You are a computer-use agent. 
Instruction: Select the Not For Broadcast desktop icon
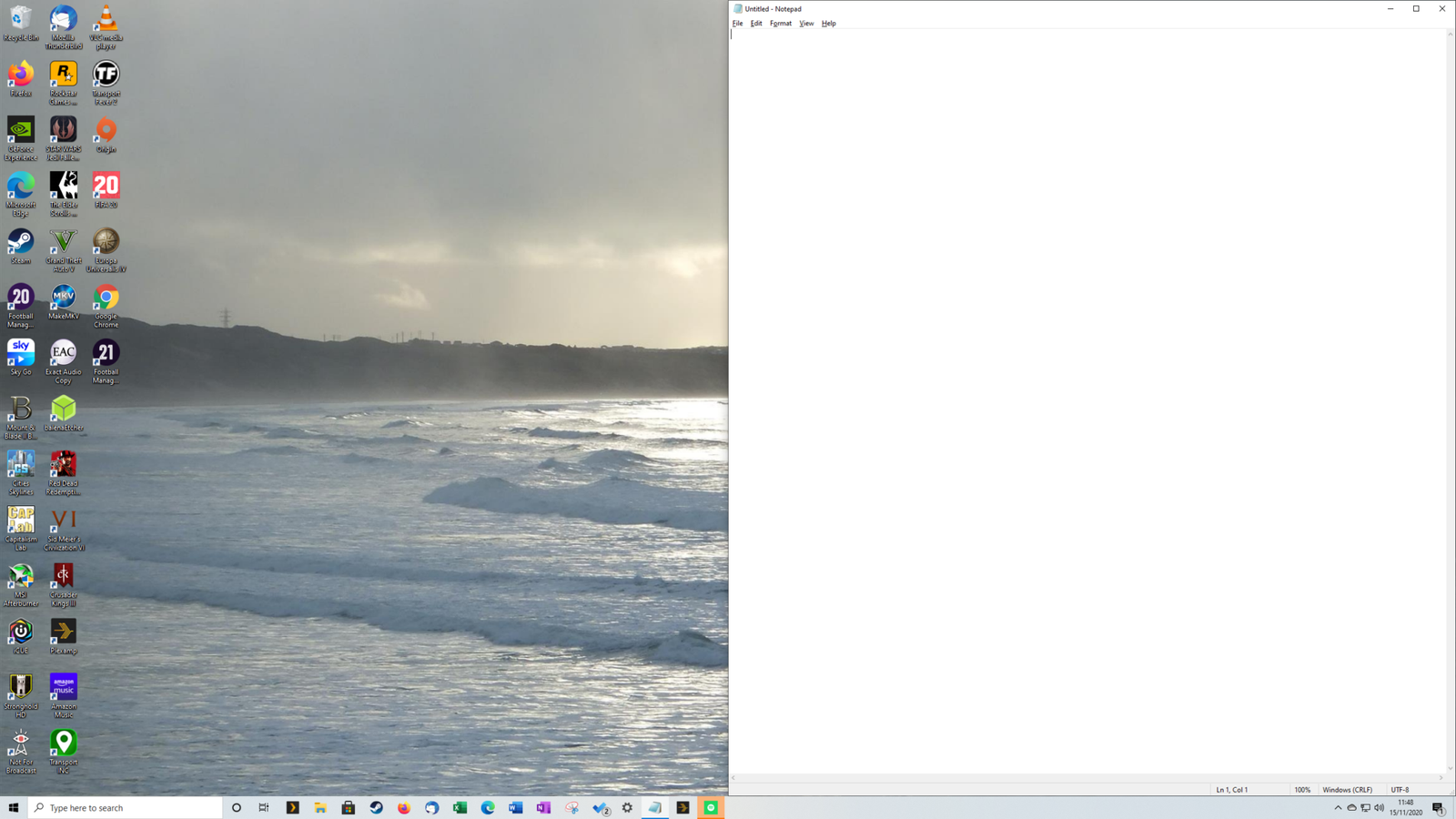(x=20, y=751)
